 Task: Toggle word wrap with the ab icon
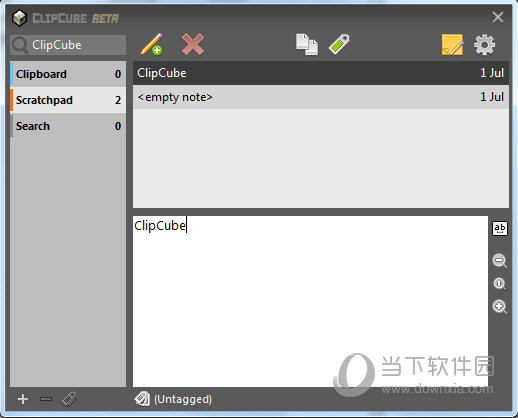pyautogui.click(x=500, y=229)
